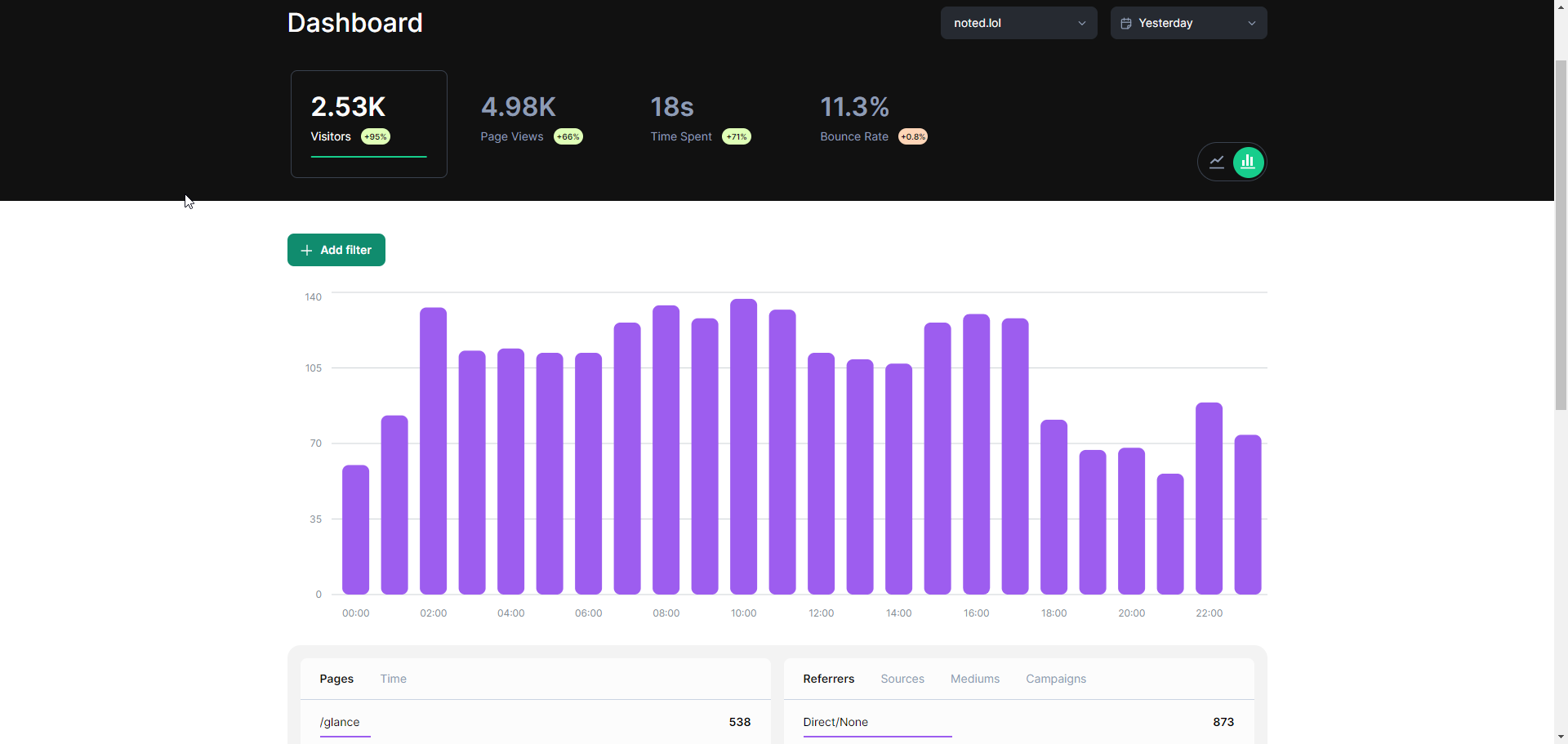Click the 12:00 chart bar
This screenshot has width=1568, height=744.
(821, 474)
